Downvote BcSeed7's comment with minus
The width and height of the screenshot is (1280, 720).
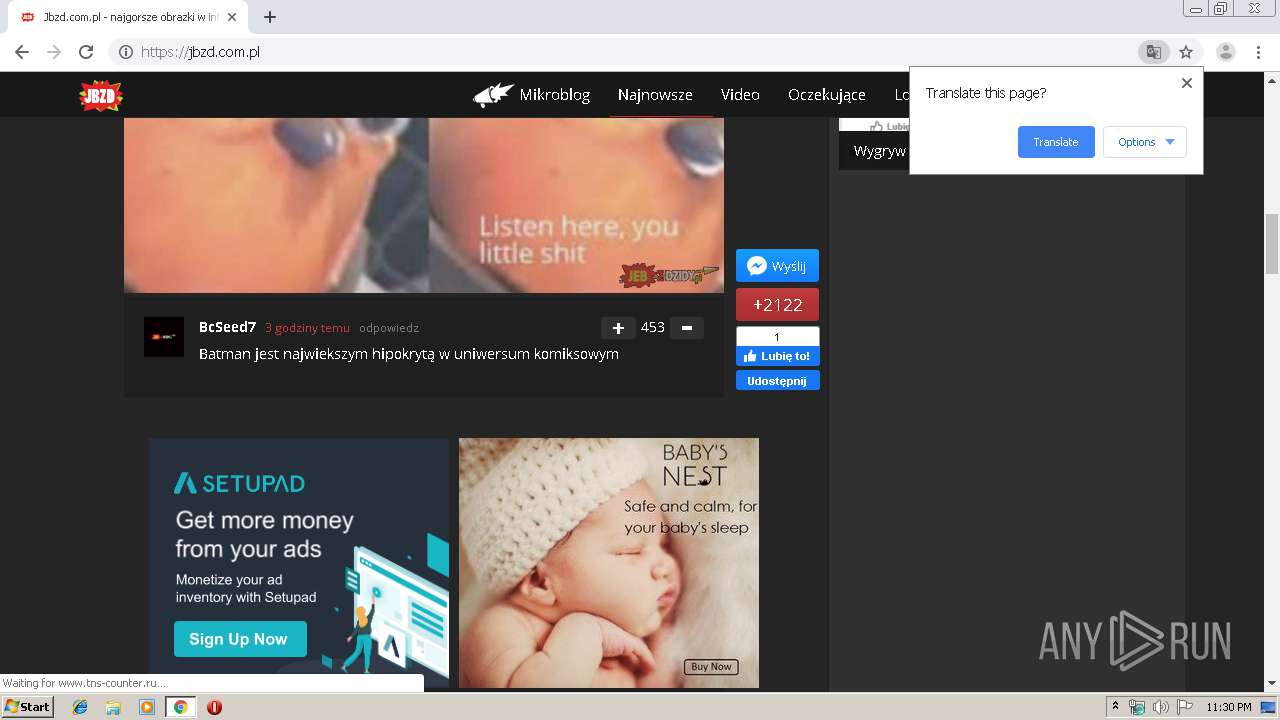687,328
